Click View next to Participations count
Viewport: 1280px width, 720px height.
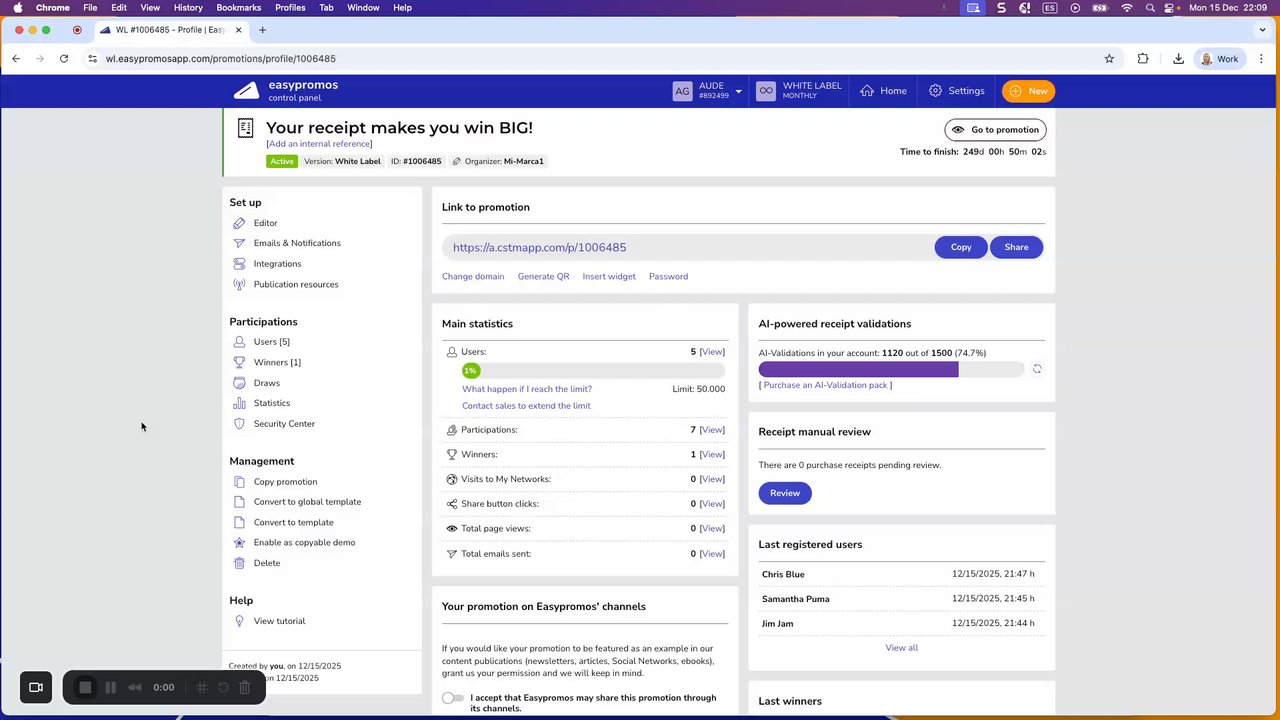click(x=712, y=430)
